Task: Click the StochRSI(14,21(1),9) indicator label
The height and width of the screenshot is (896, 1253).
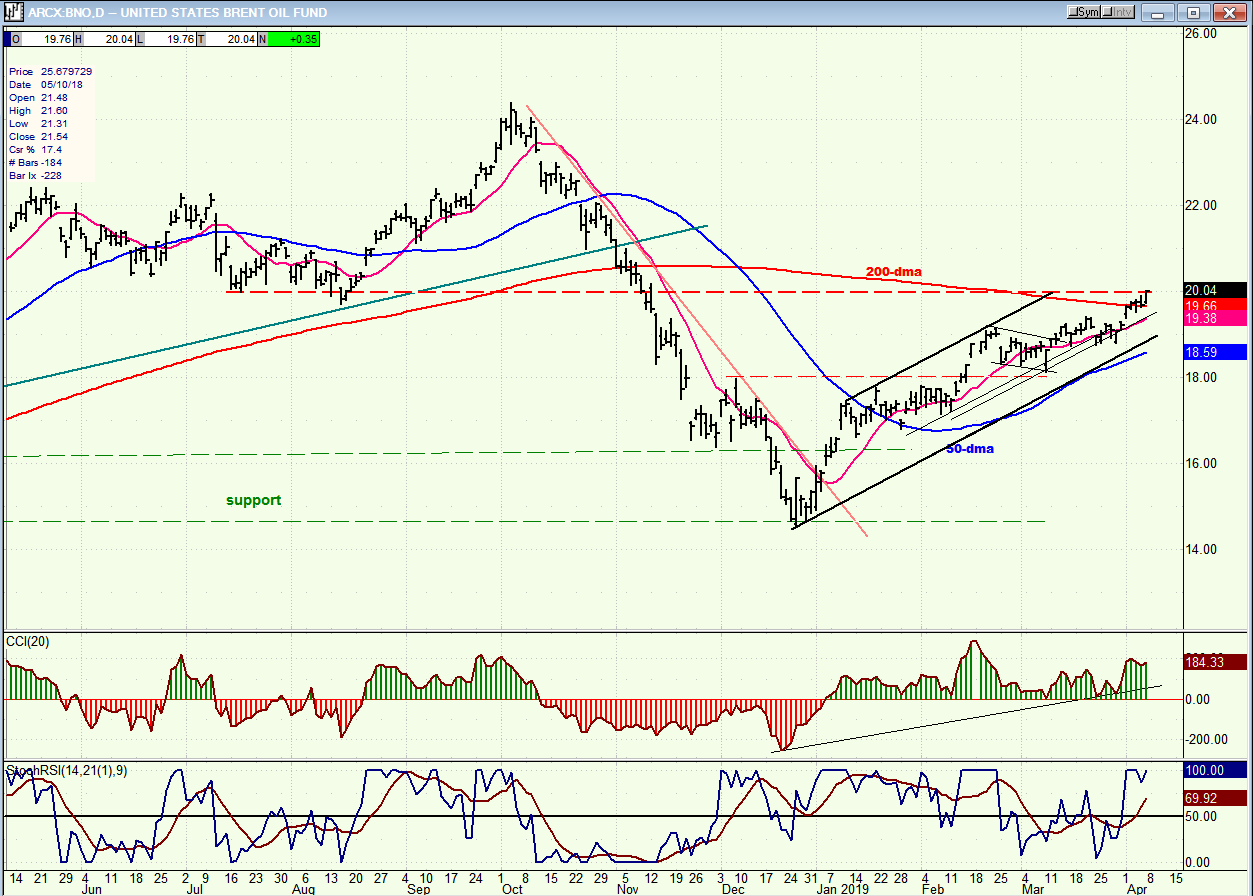Action: 65,772
